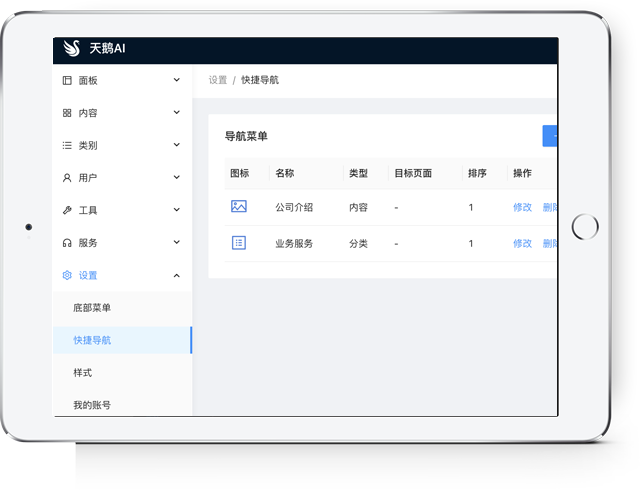Viewport: 640px width, 490px height.
Task: Click the 公司介绍 name cell
Action: click(x=294, y=207)
